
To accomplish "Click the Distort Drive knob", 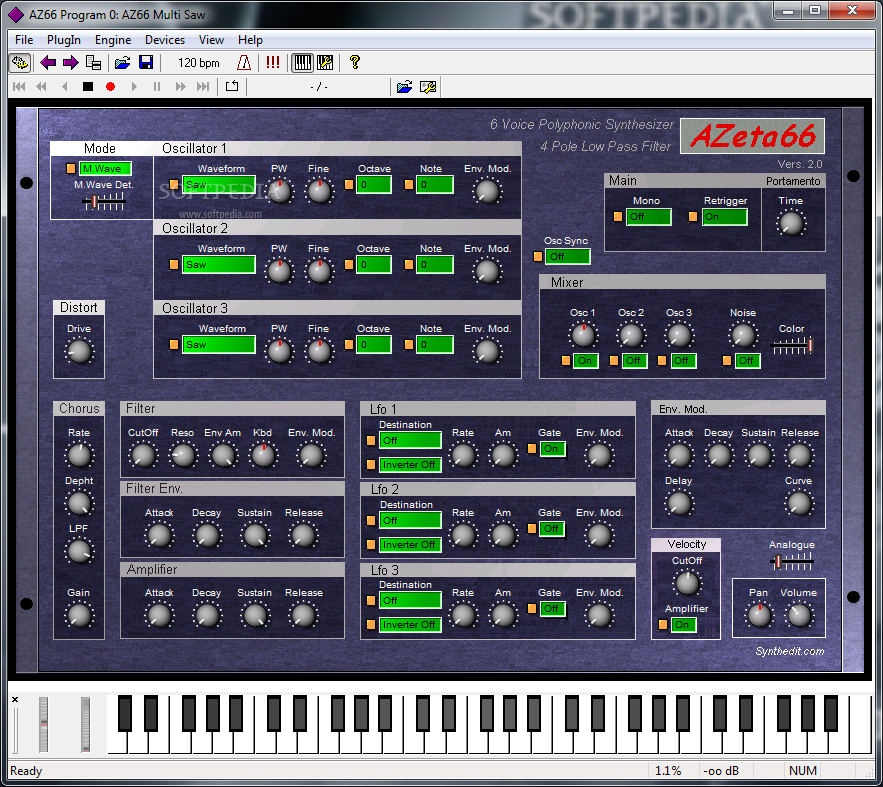I will pos(79,352).
